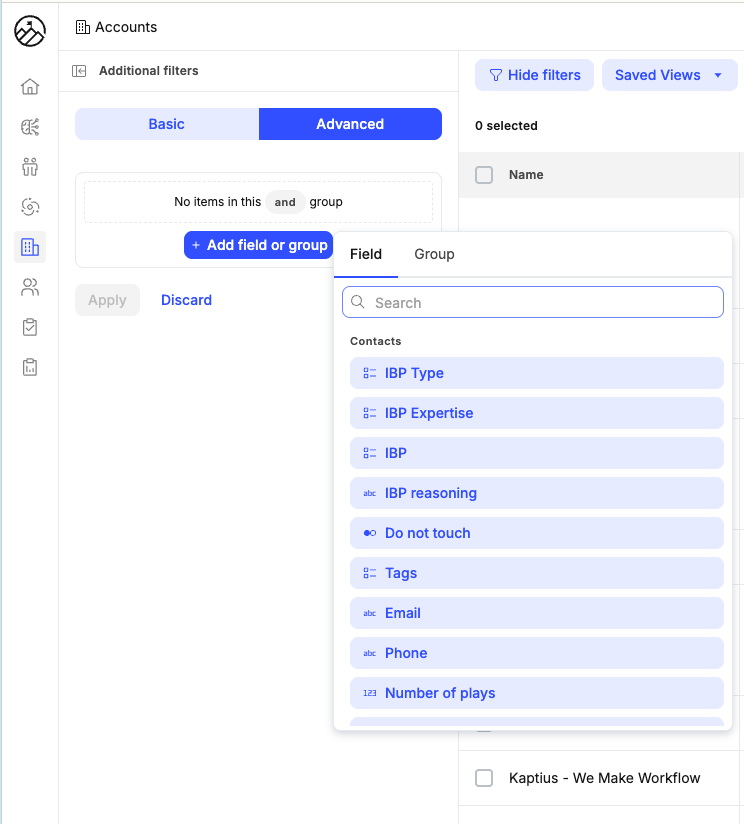Click the gift people icon in sidebar
Screen dimensions: 744x824
(x=30, y=166)
